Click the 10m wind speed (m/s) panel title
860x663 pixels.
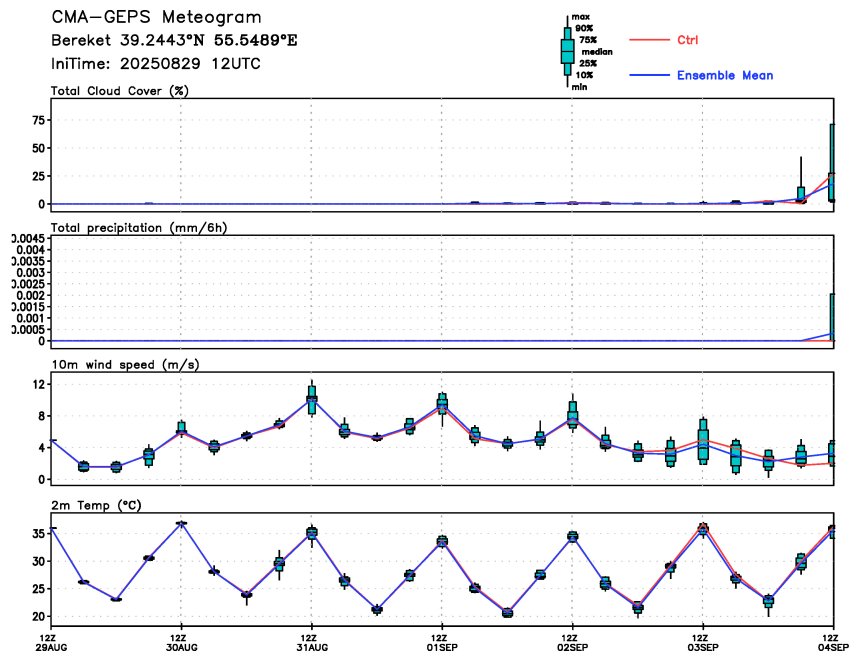[x=125, y=365]
